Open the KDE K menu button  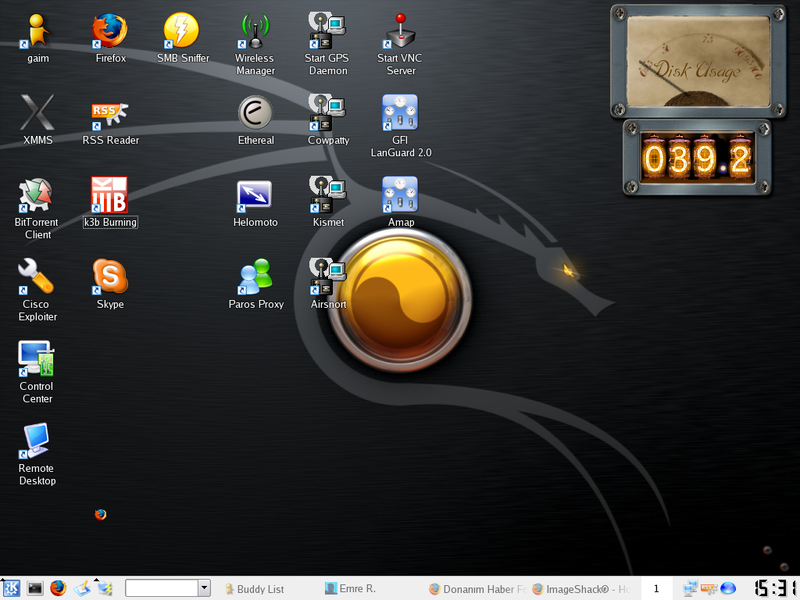[x=11, y=588]
